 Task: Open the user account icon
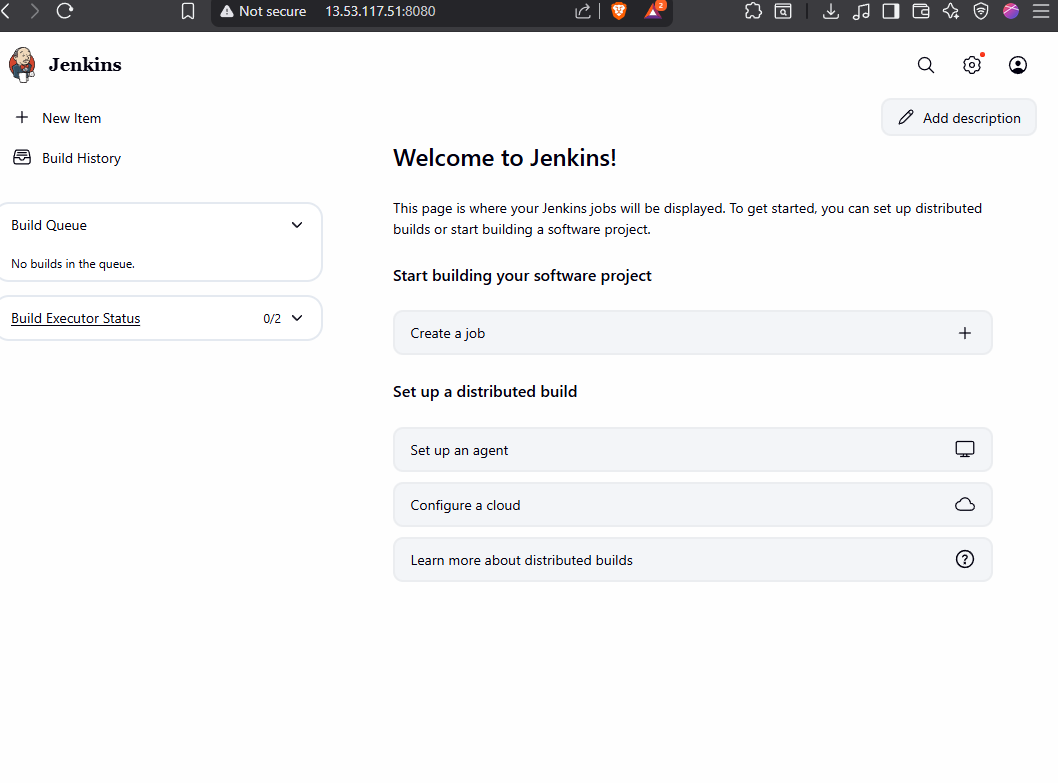(x=1018, y=65)
